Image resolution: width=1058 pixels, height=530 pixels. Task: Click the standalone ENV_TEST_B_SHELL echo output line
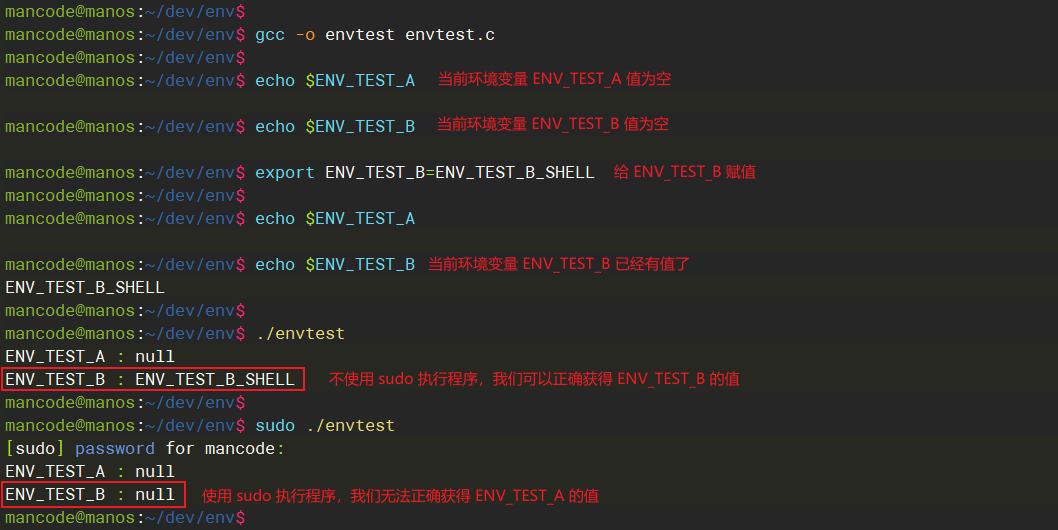pos(85,287)
